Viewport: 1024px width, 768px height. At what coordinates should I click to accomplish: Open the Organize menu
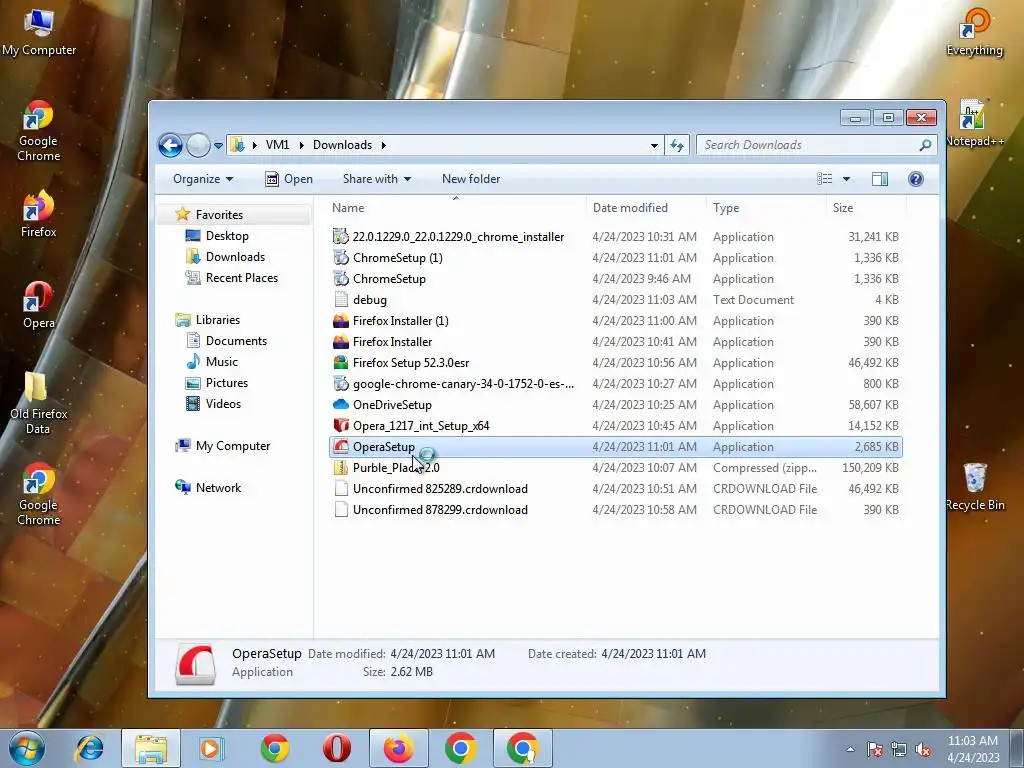click(x=202, y=179)
